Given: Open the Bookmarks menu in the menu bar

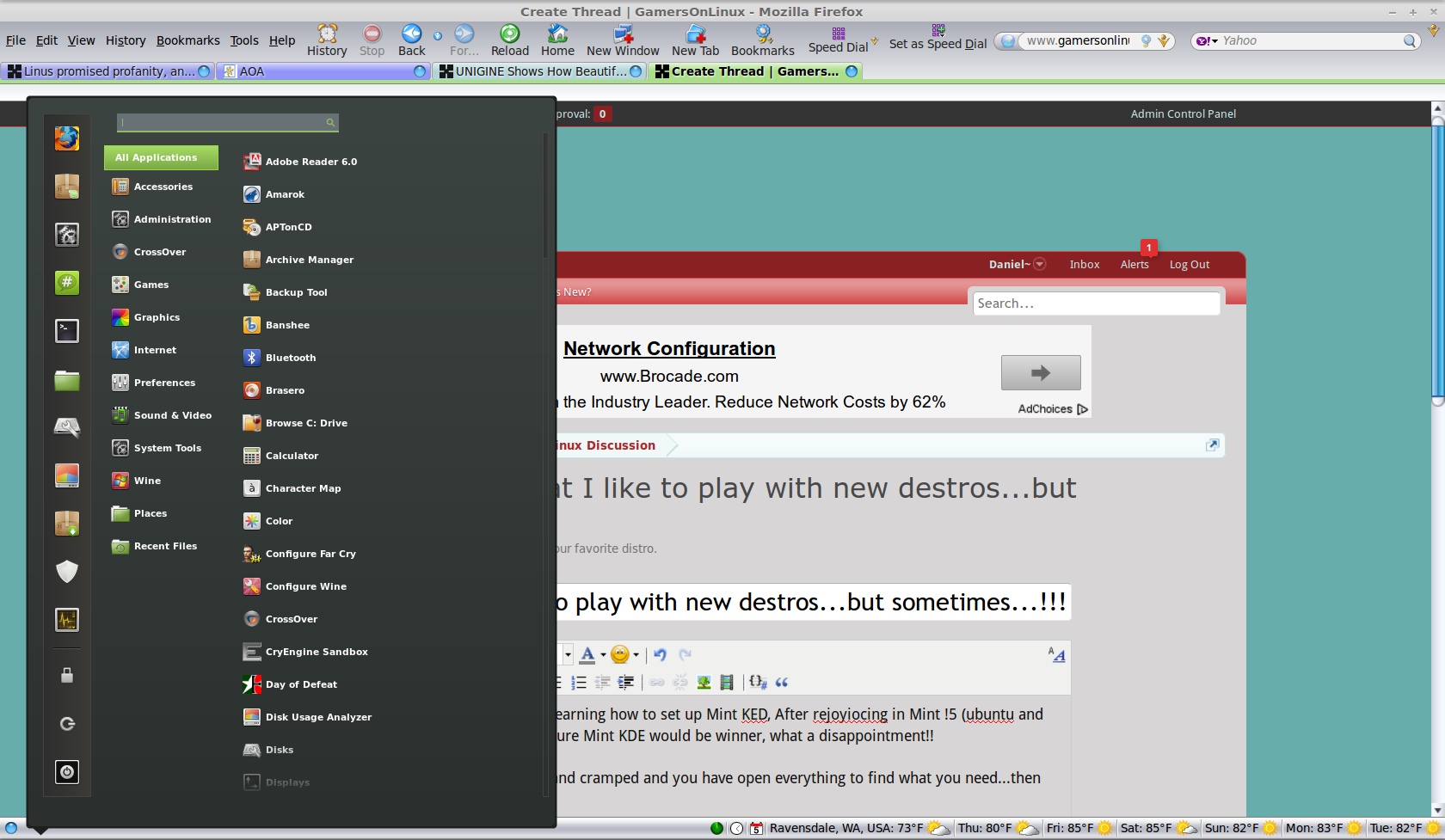Looking at the screenshot, I should coord(188,40).
